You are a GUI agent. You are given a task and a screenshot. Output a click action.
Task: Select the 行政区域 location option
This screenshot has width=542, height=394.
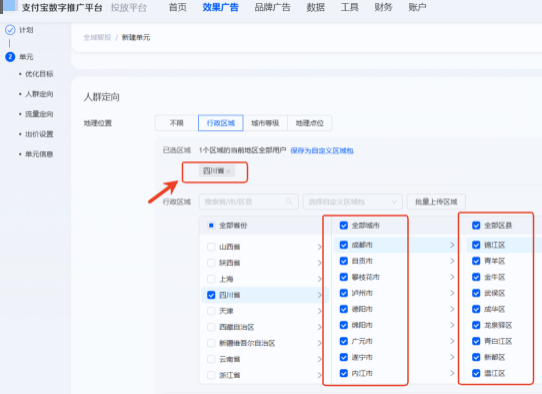221,123
